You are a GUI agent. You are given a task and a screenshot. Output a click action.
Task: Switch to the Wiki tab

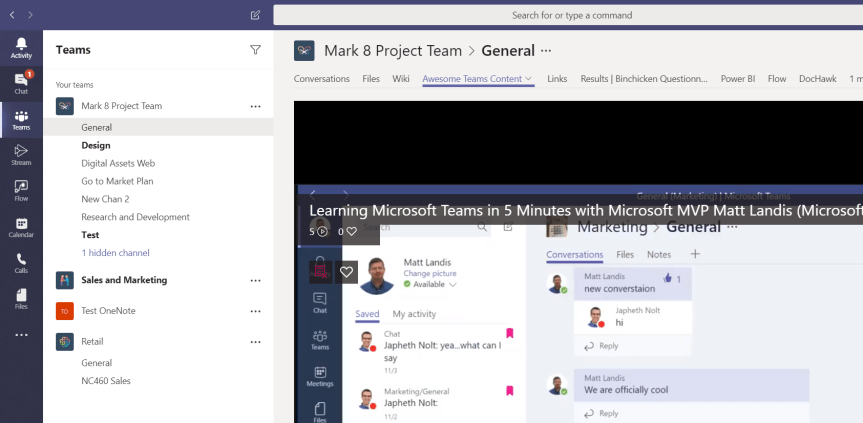(x=400, y=78)
